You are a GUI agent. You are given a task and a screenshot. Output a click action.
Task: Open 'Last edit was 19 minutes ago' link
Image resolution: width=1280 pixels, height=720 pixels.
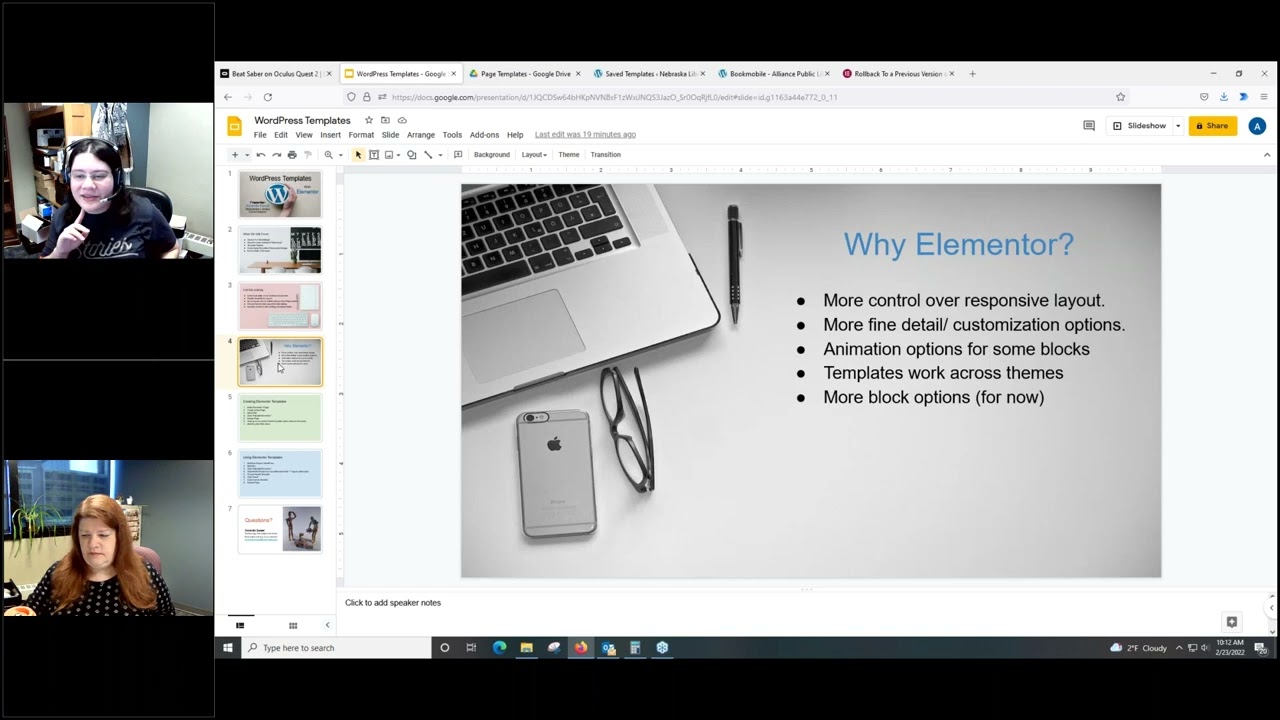585,135
